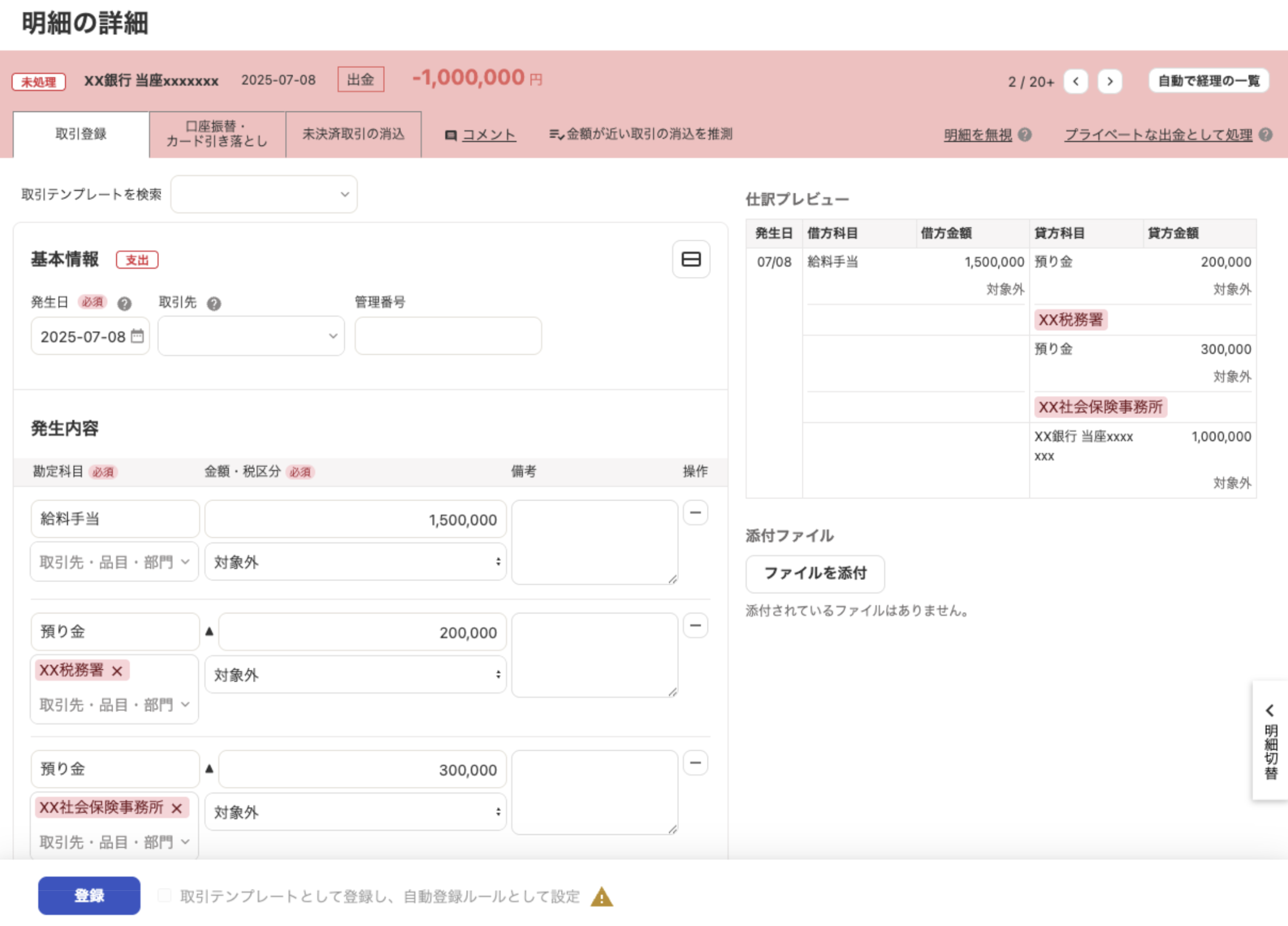The height and width of the screenshot is (926, 1288).
Task: Open tax category dropdown for 給料手当 row
Action: point(355,562)
